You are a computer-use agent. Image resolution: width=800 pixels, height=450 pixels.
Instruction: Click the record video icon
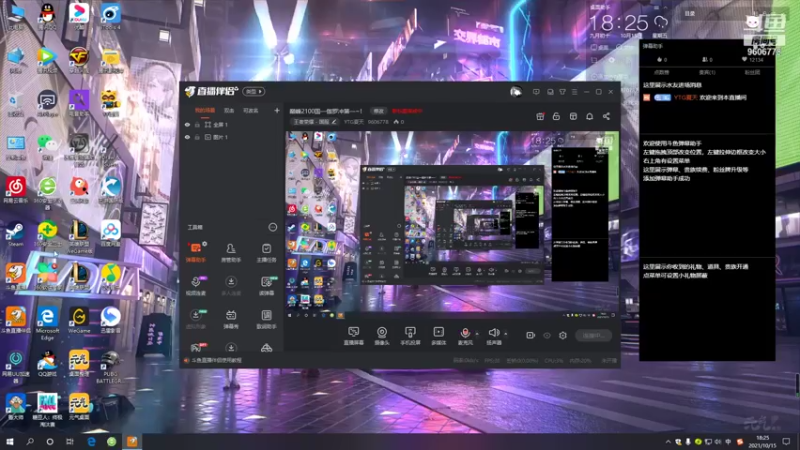(x=531, y=335)
